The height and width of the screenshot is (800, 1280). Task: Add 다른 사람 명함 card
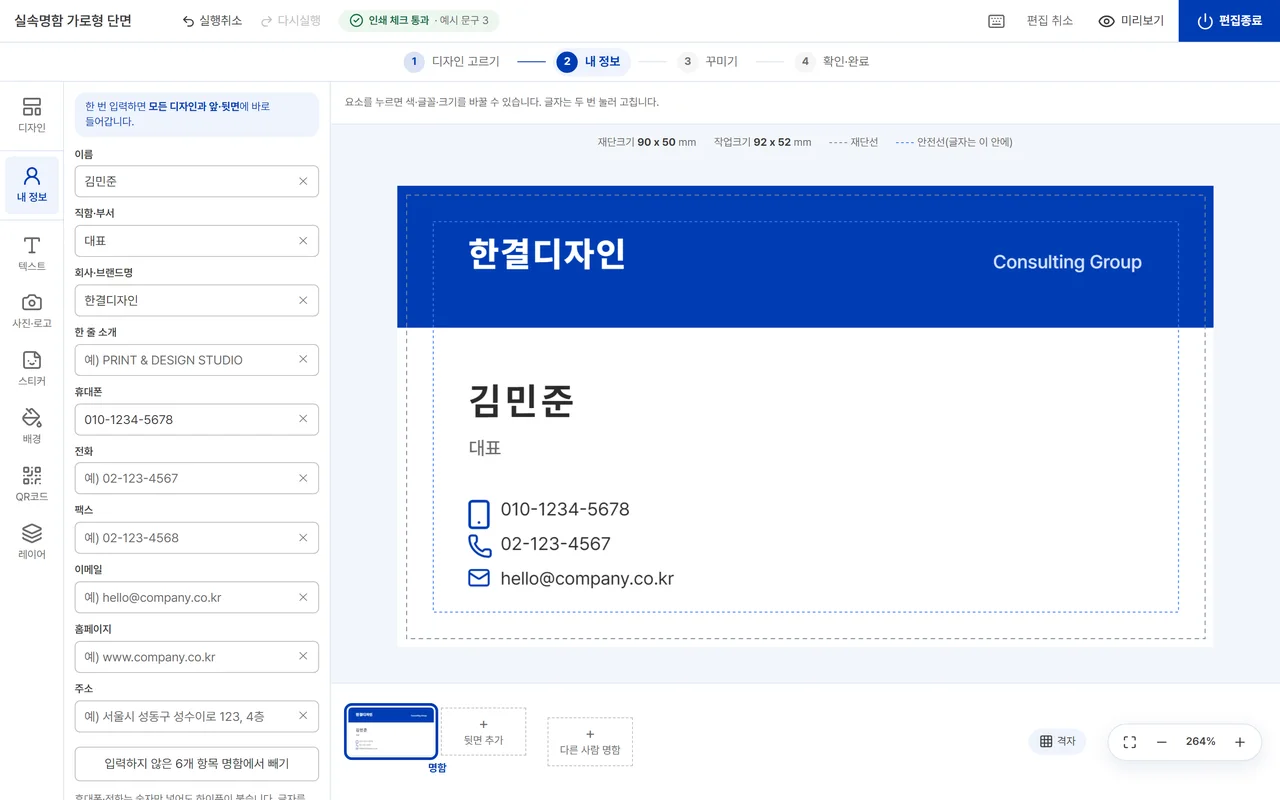(x=590, y=742)
